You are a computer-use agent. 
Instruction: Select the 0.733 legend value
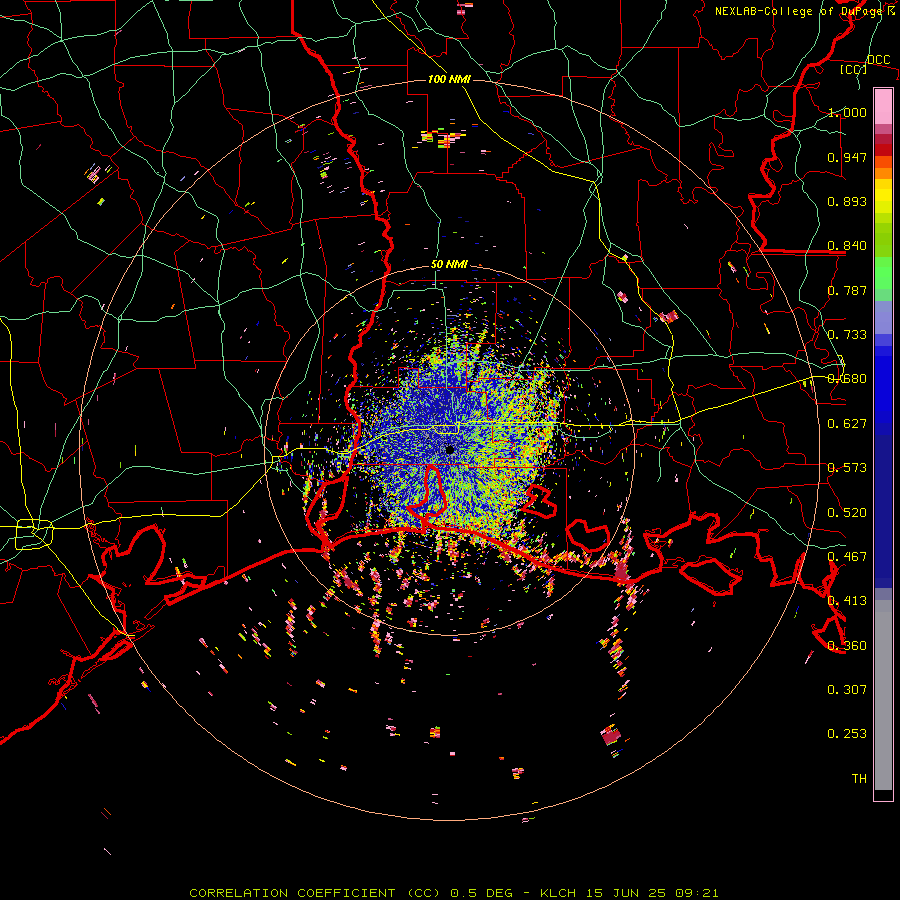click(x=847, y=335)
